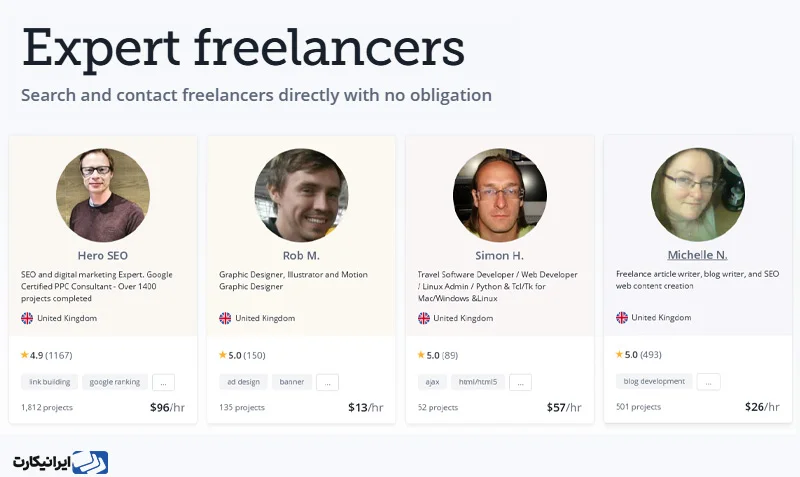Click the rating star on Hero SEO card

click(x=24, y=355)
